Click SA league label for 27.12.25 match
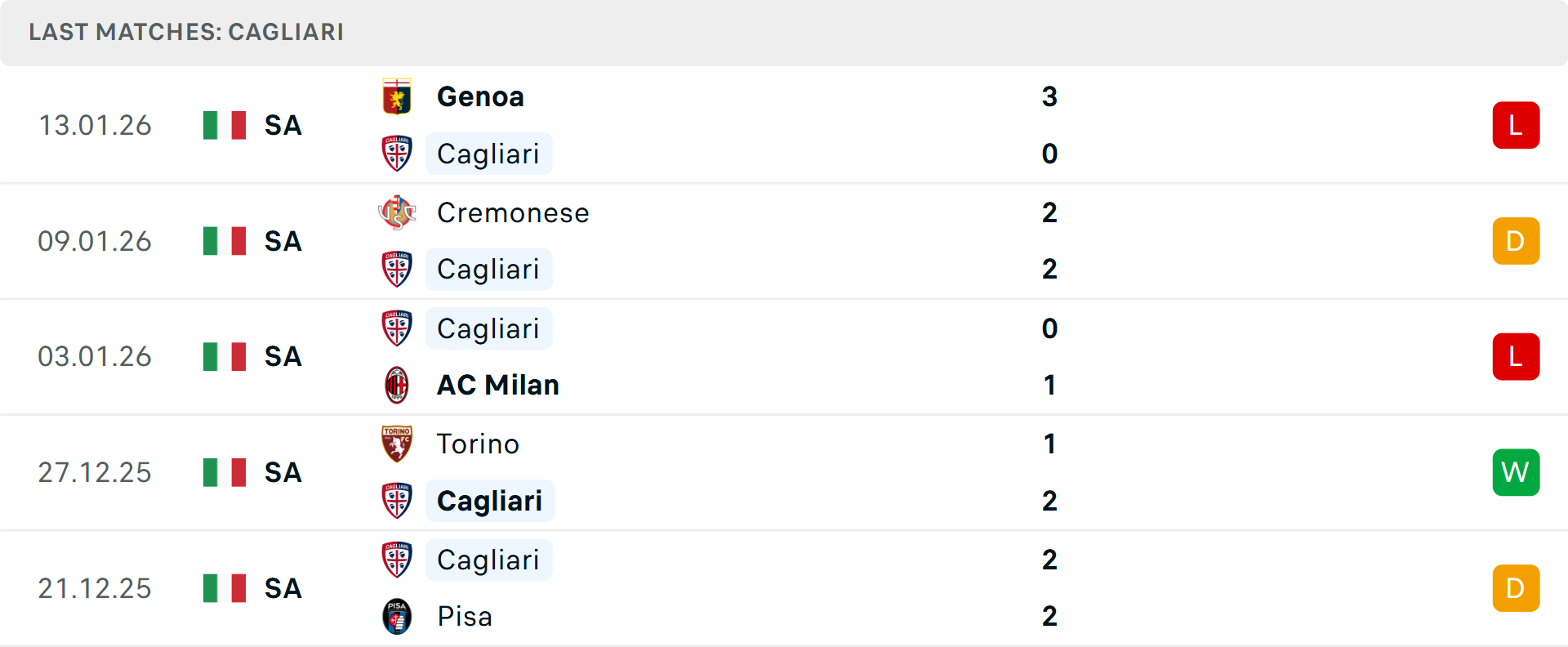This screenshot has height=647, width=1568. click(x=283, y=472)
